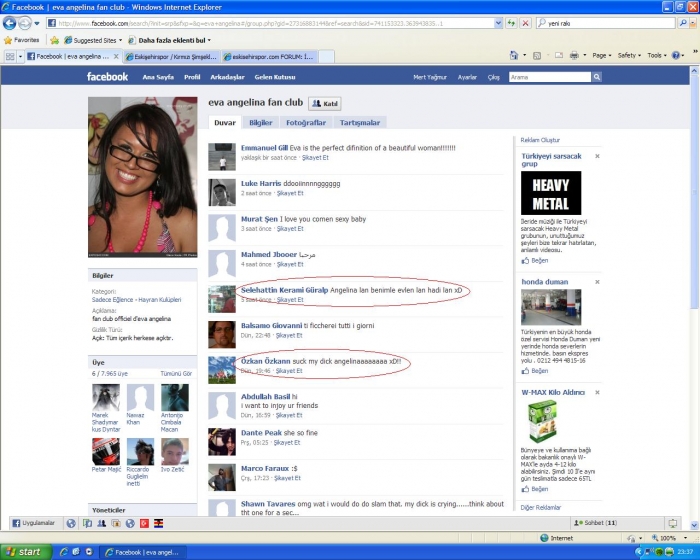Click the notifications icon right of Sohbet
This screenshot has height=560, width=700.
(673, 523)
